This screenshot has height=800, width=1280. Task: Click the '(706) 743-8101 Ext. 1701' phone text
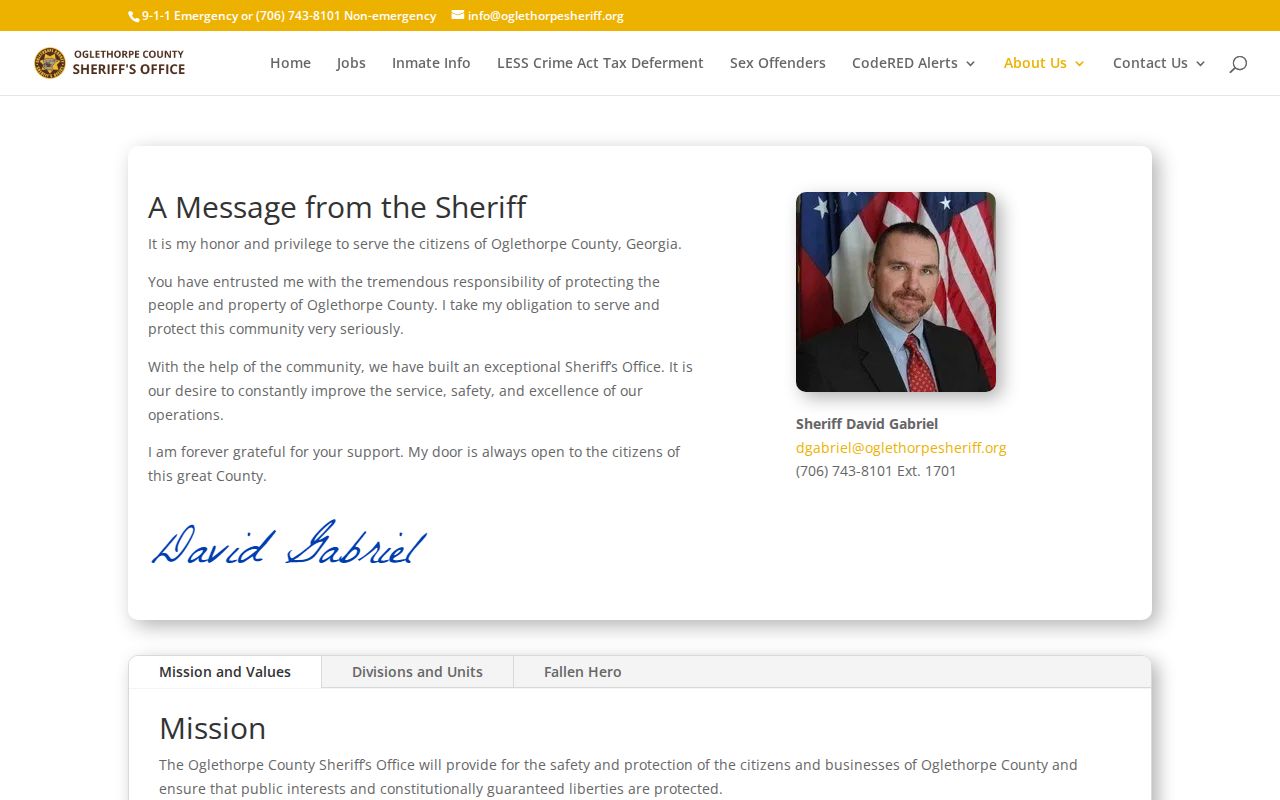(876, 471)
